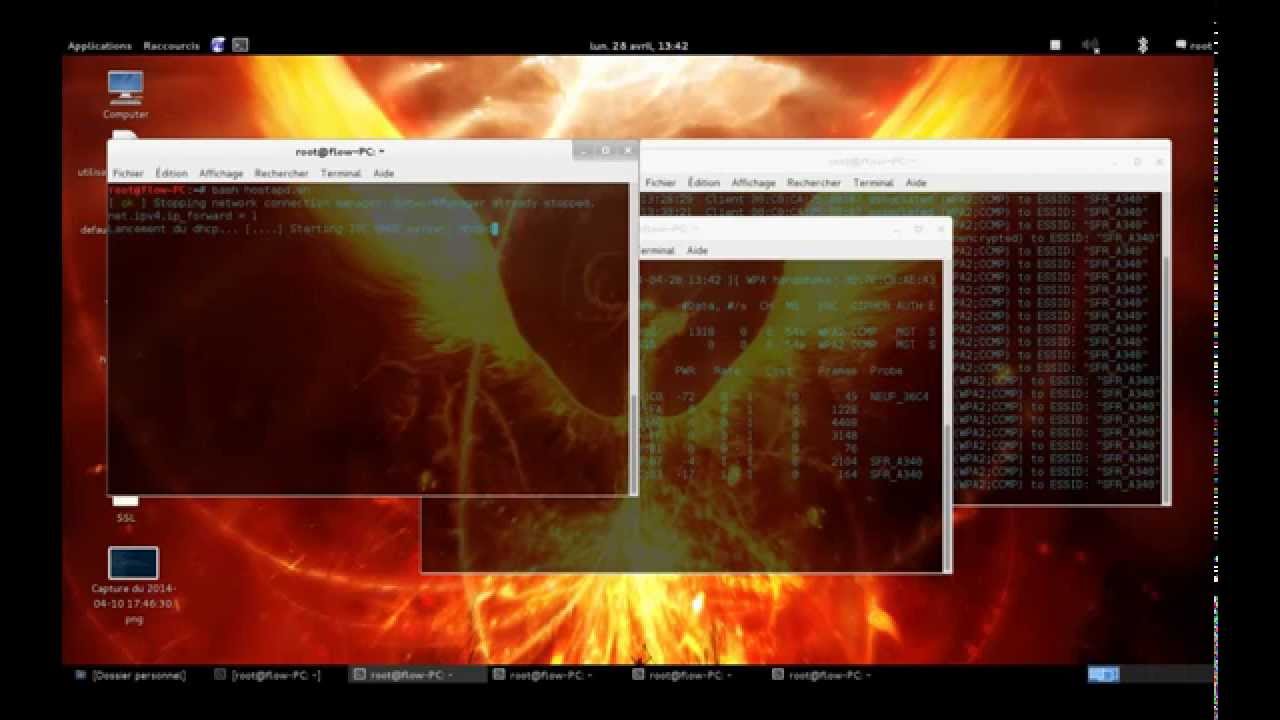Open Fichier menu in SFR_A340 log terminal
Viewport: 1280px width, 720px height.
click(x=660, y=183)
